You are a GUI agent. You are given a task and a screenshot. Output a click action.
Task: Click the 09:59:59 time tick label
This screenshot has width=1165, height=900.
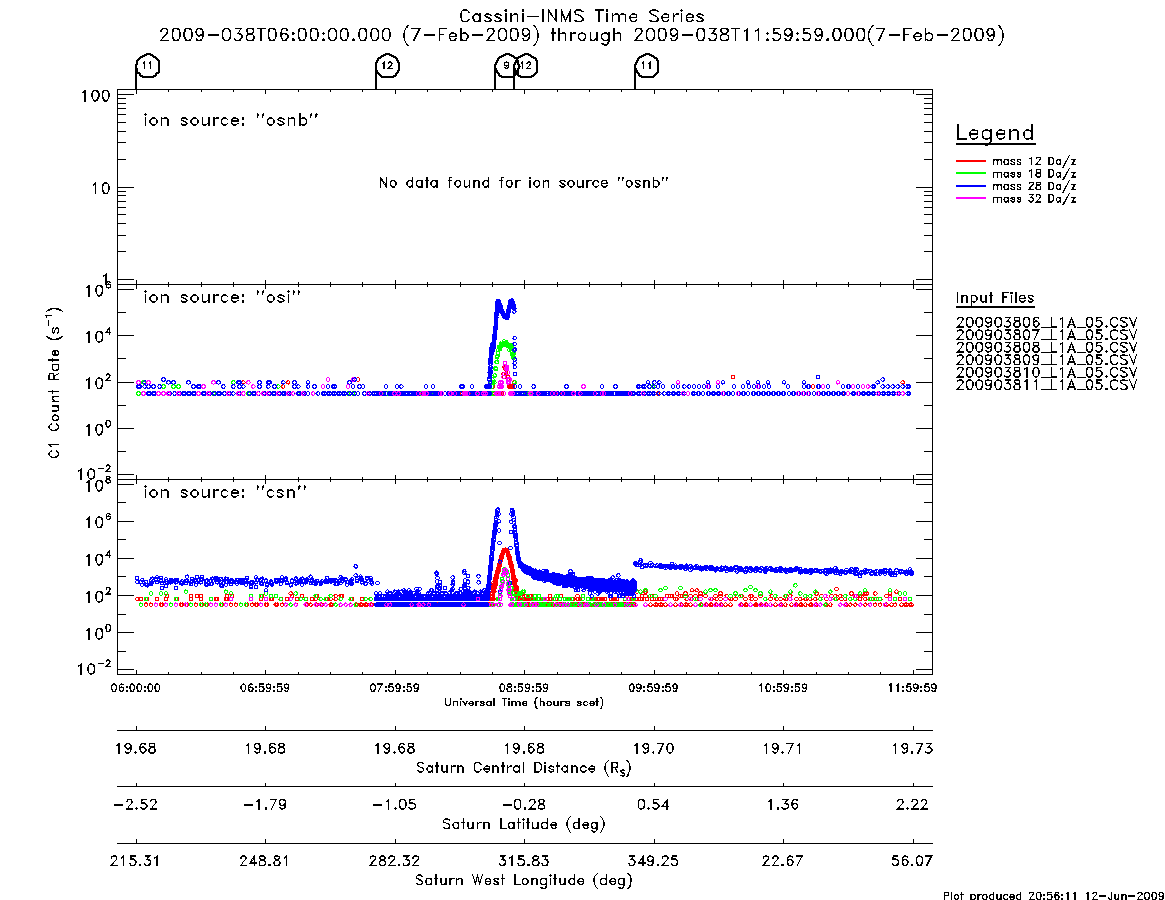(x=653, y=688)
